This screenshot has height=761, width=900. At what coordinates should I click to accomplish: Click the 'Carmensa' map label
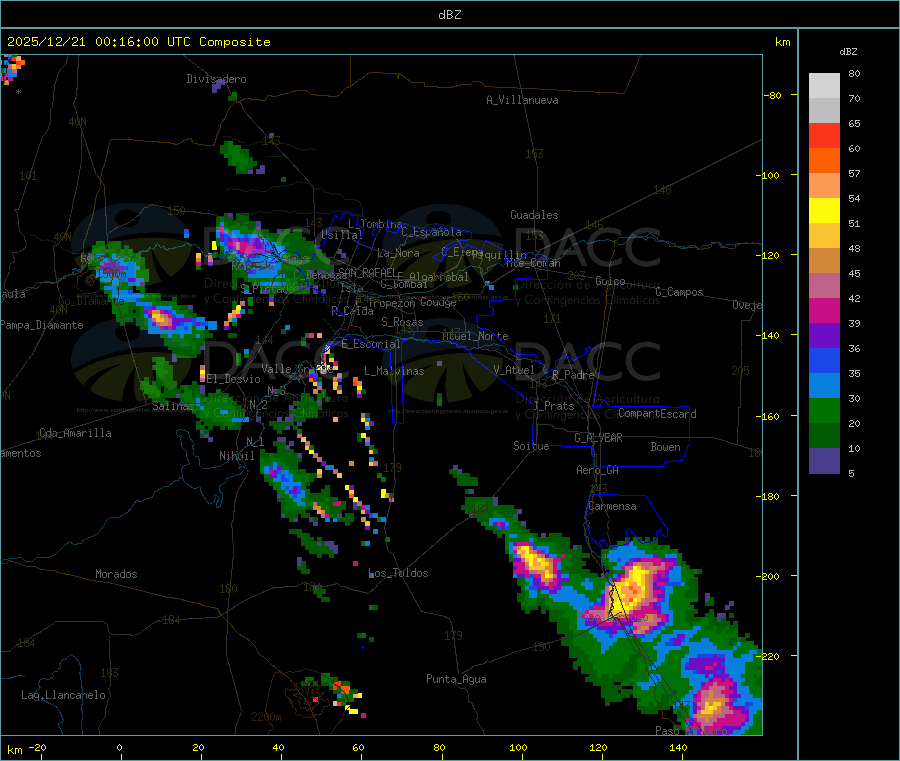[x=612, y=507]
